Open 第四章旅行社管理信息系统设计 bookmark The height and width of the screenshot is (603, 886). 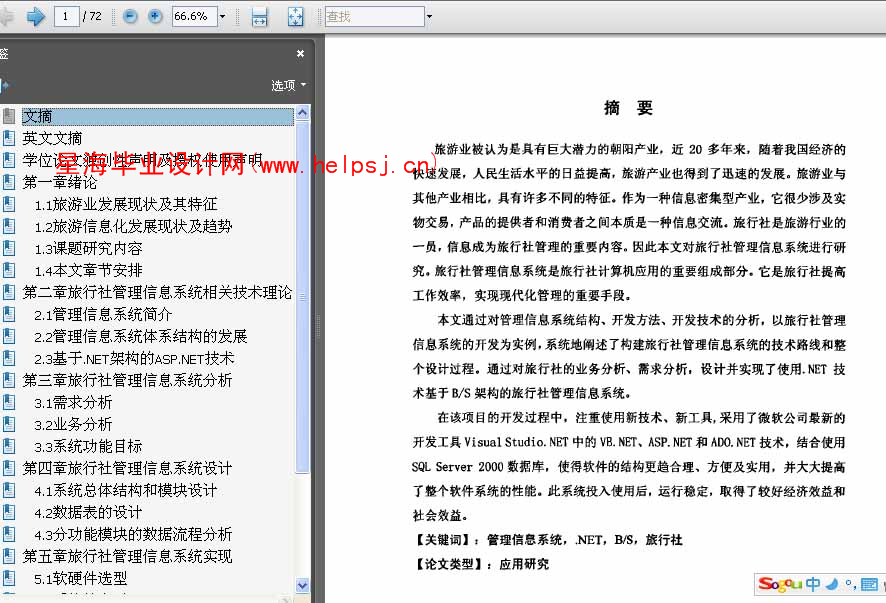127,469
